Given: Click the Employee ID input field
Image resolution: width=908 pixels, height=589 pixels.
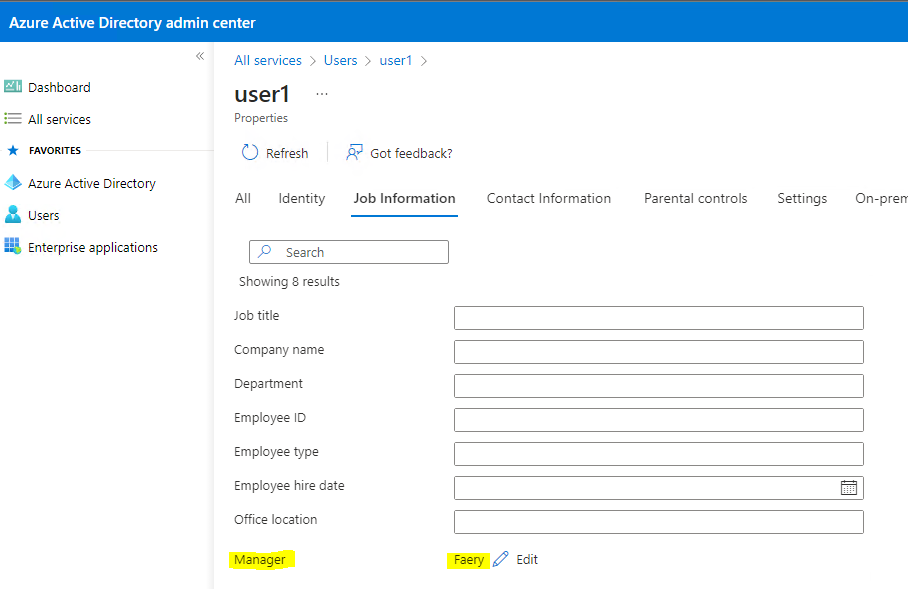Looking at the screenshot, I should [x=658, y=420].
